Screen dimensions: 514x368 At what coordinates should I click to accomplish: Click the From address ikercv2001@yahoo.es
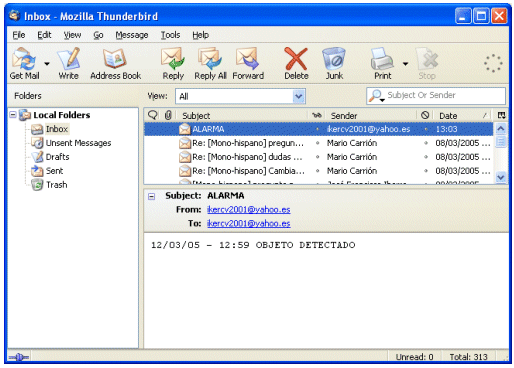[249, 210]
